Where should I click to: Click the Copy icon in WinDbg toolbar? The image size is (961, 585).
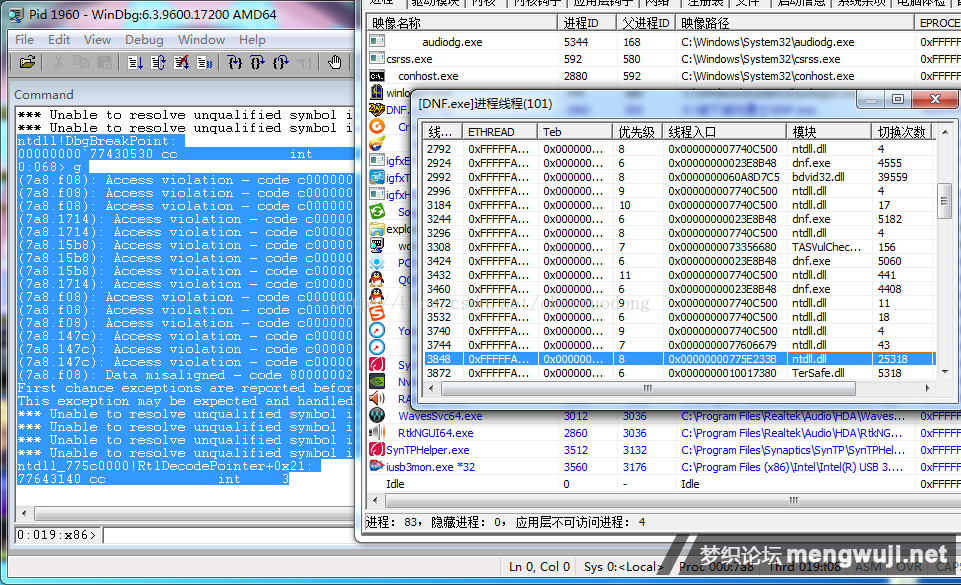(81, 62)
